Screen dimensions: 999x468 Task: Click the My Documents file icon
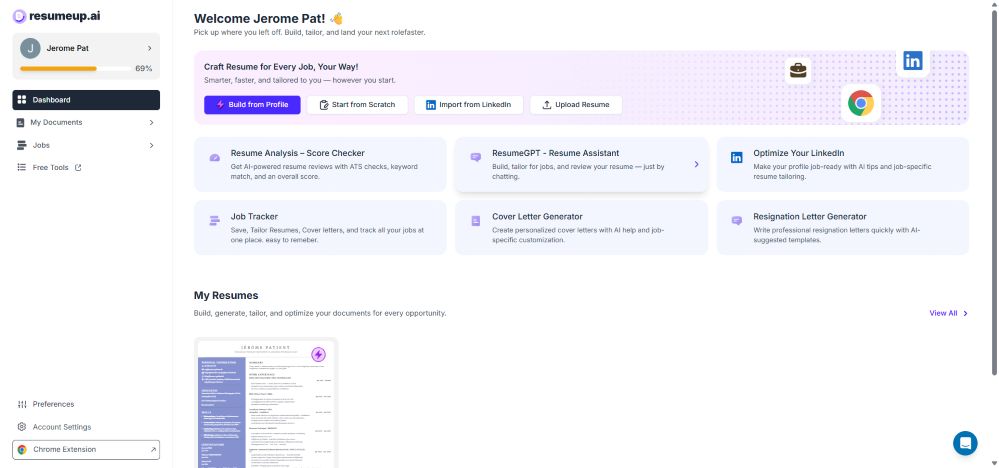coord(20,123)
